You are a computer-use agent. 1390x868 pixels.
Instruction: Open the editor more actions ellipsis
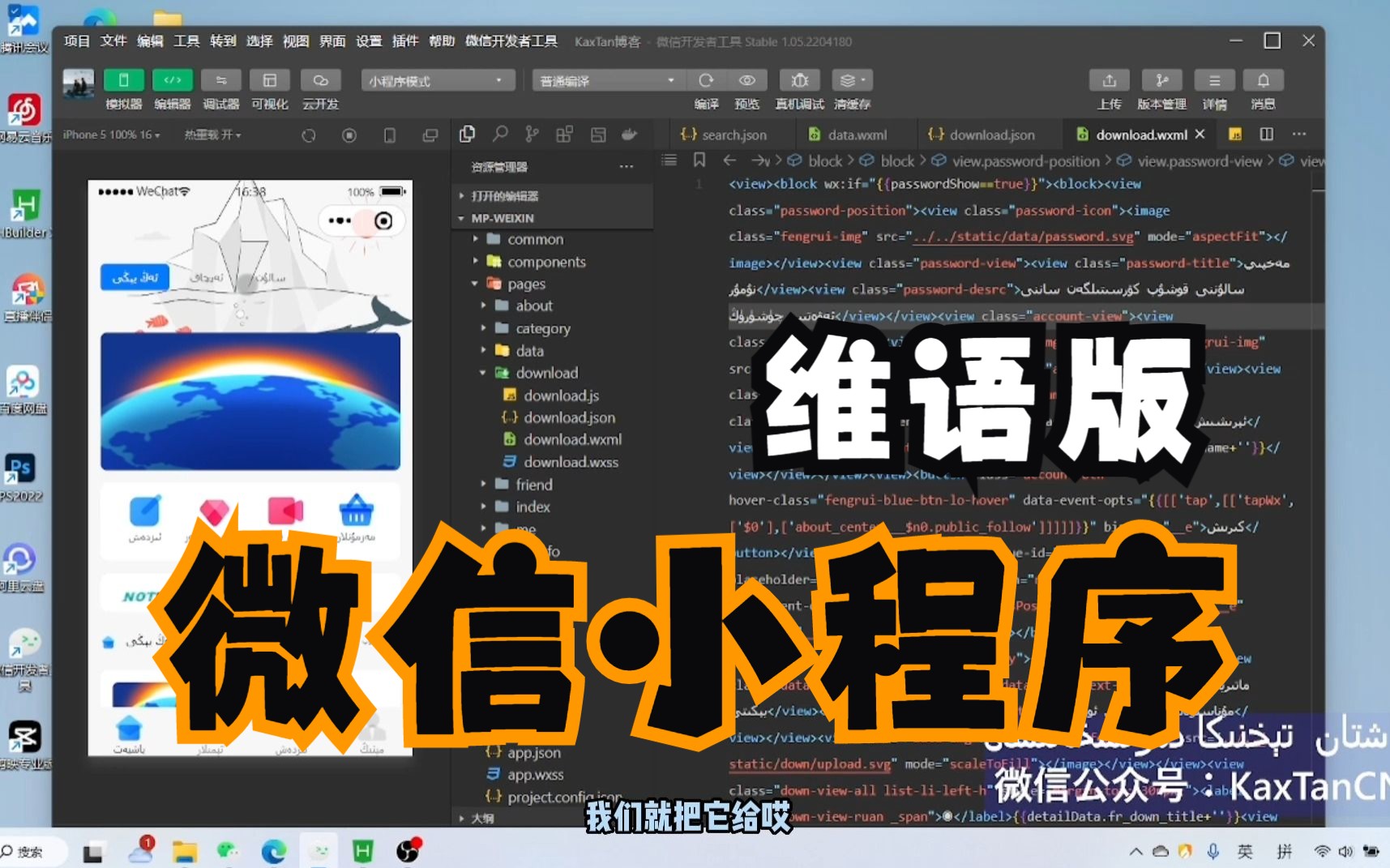(x=1299, y=135)
